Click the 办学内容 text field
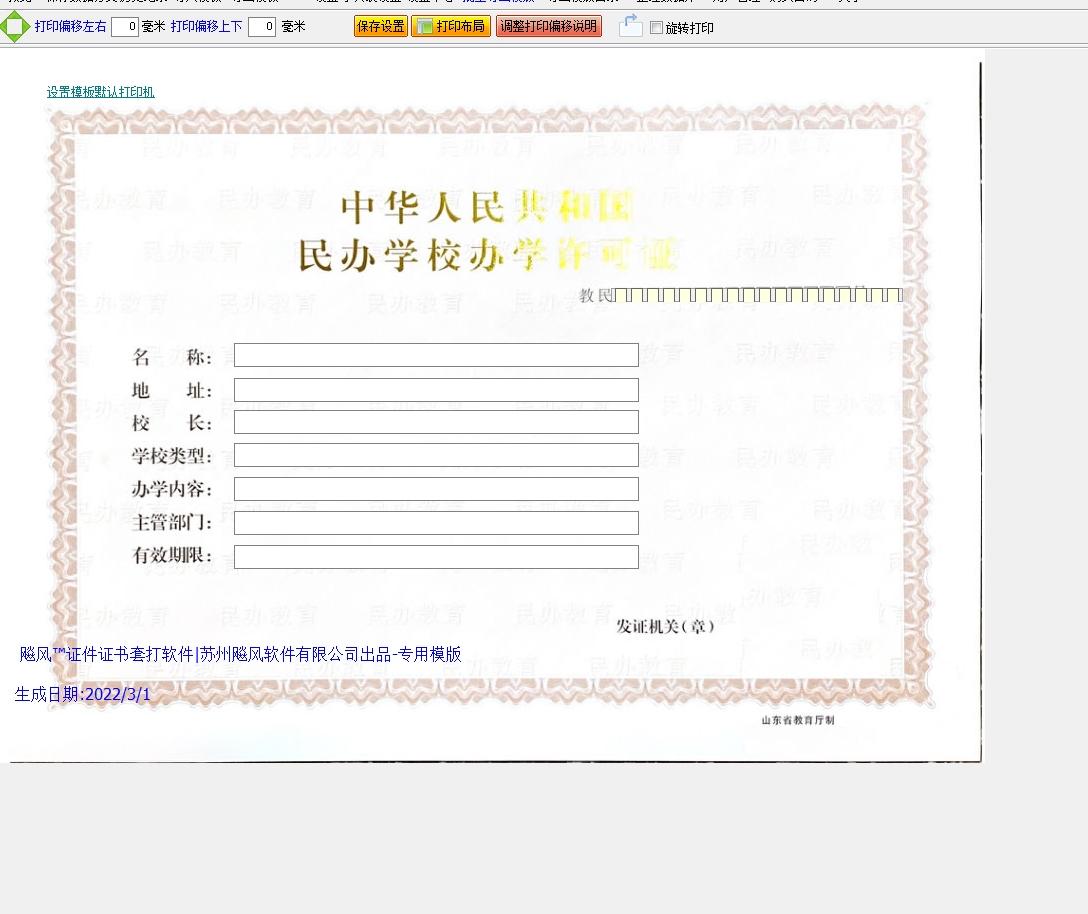Viewport: 1088px width, 914px height. [x=436, y=489]
